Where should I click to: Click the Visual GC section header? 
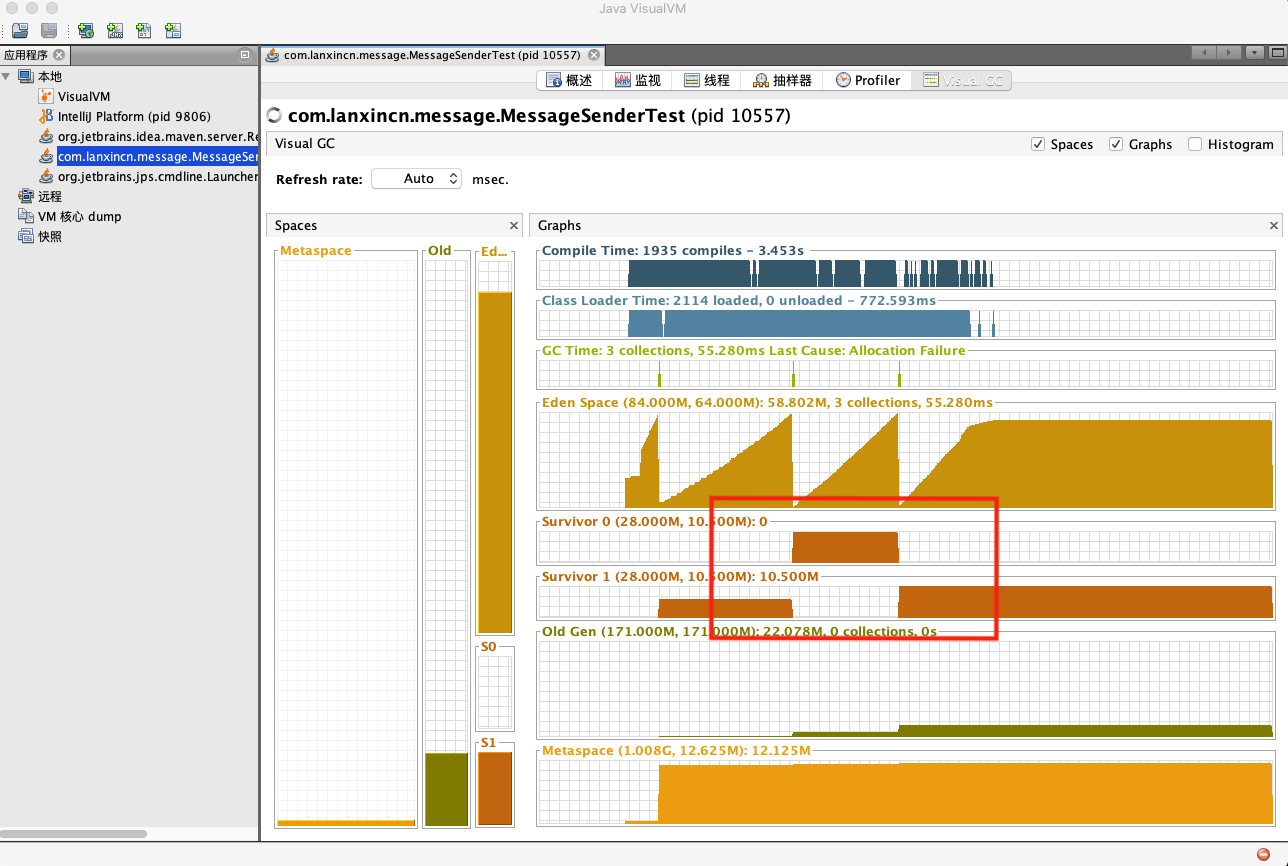point(305,143)
